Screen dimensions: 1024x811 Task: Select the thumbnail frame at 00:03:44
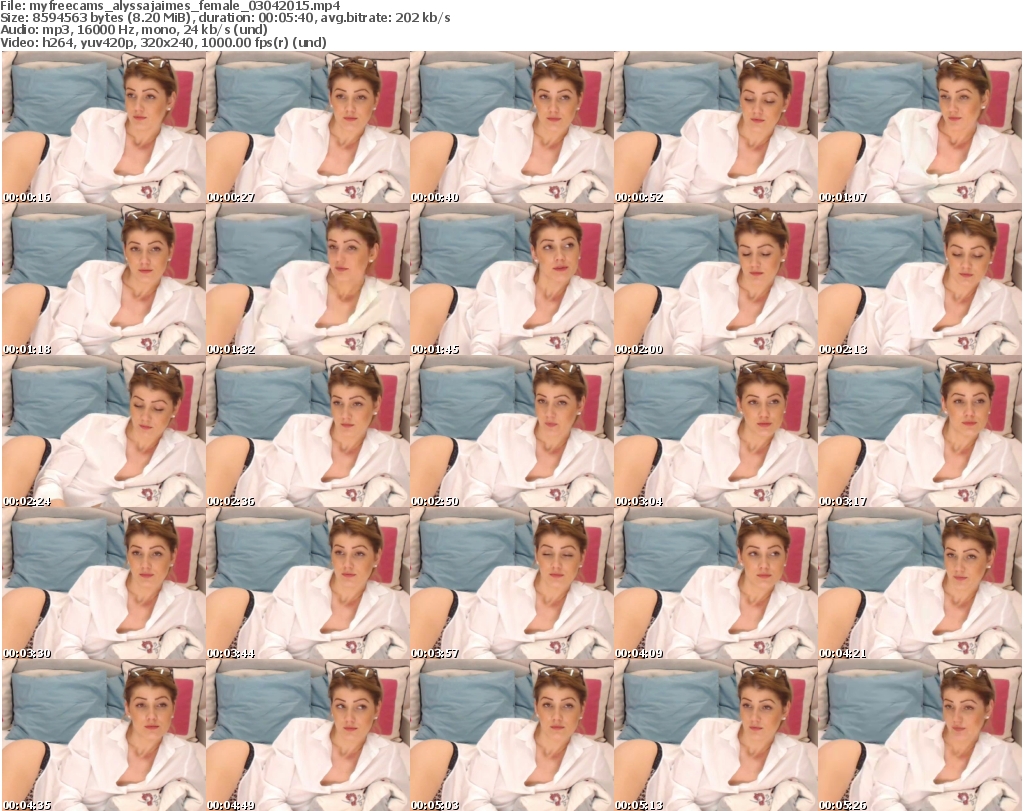pyautogui.click(x=308, y=584)
